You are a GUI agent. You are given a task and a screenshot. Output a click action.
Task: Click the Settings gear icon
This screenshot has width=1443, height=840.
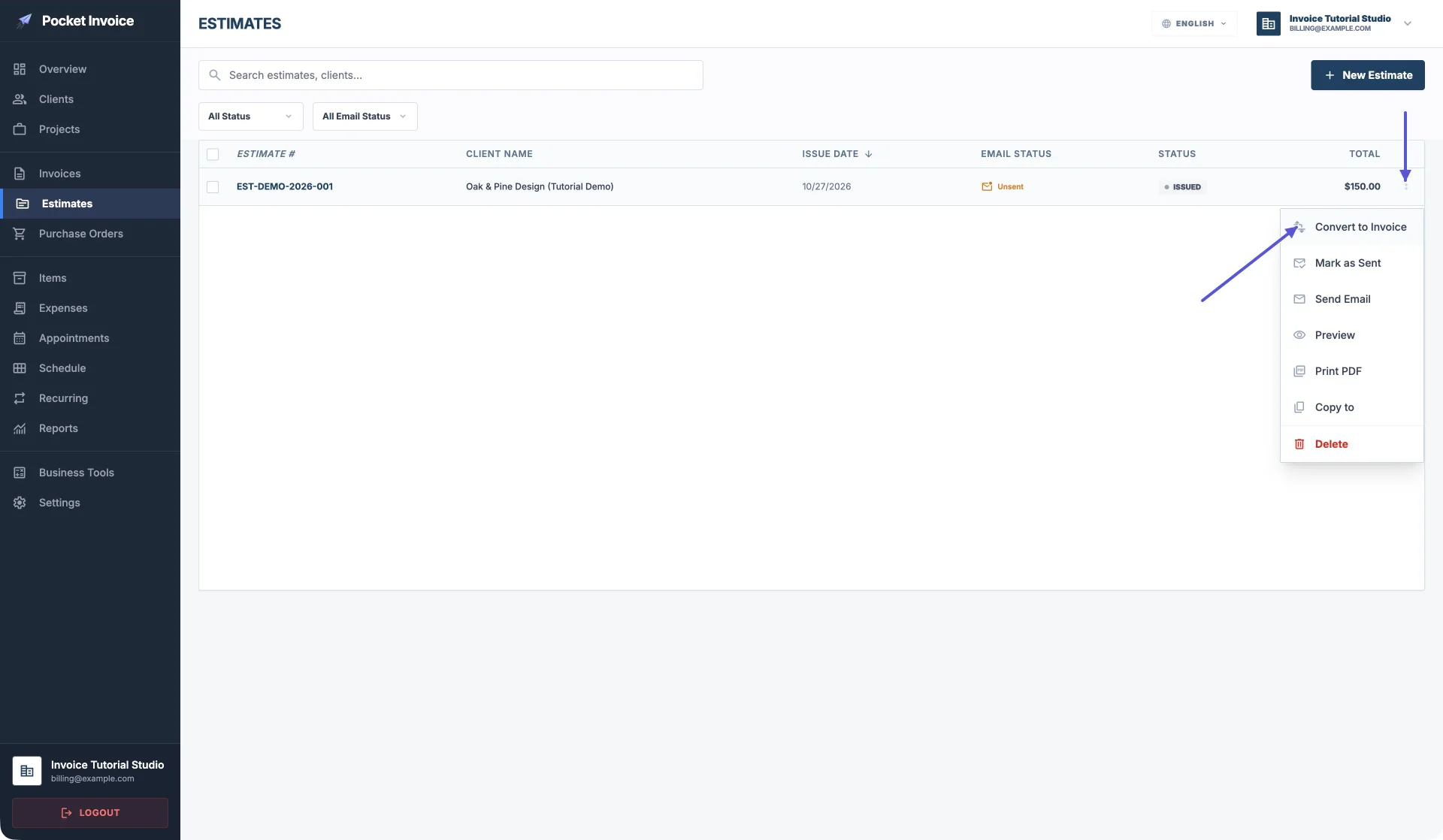click(x=20, y=503)
